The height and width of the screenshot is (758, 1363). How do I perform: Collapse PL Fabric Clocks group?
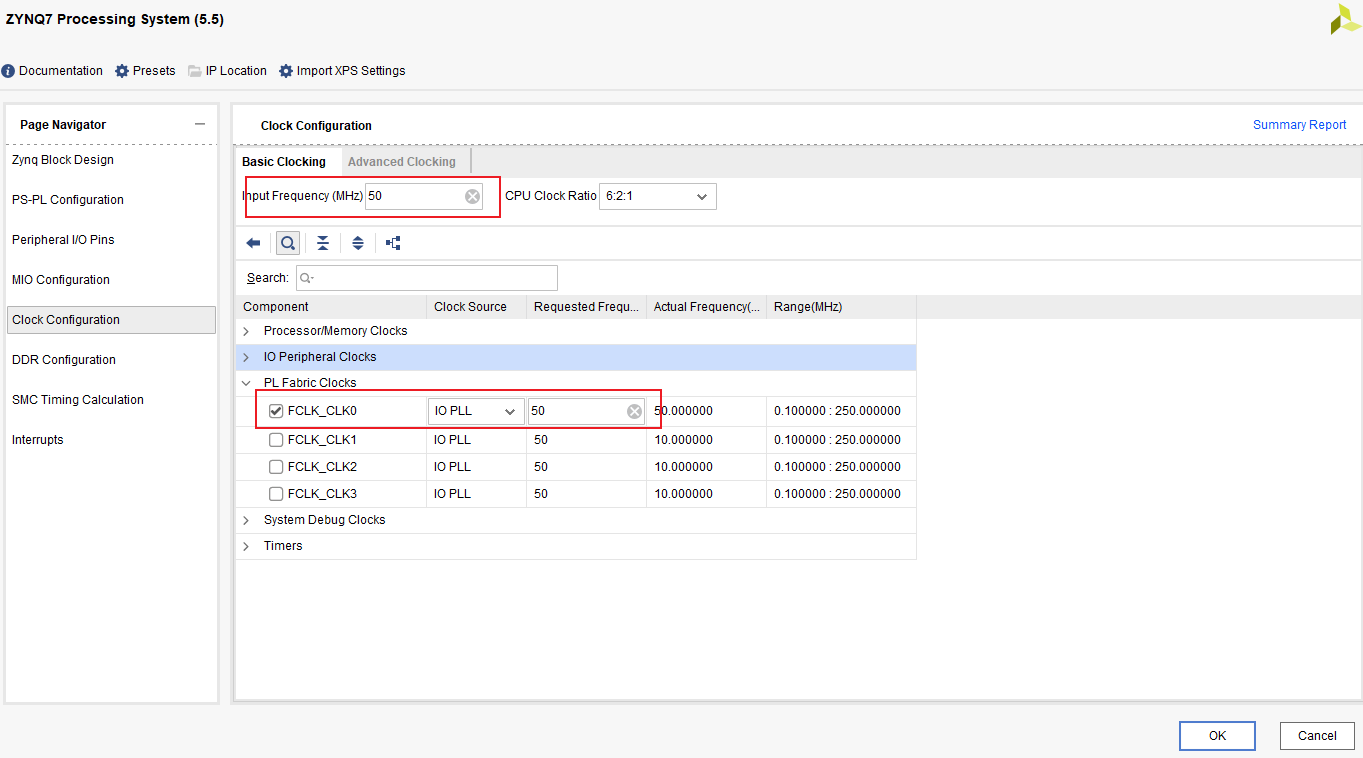246,383
